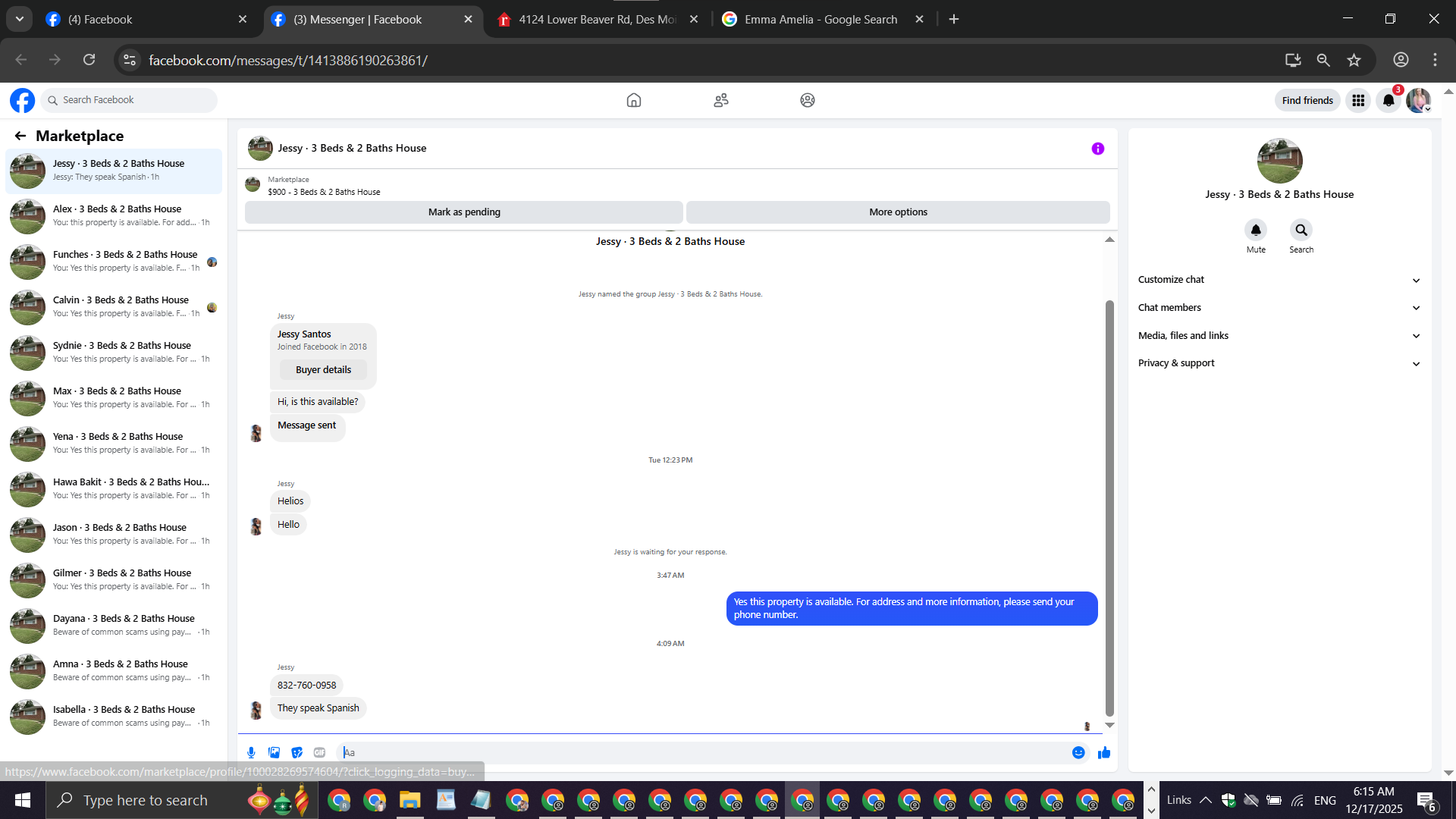Open the Facebook menu grid icon
Screen dimensions: 1456x819
click(x=1357, y=100)
